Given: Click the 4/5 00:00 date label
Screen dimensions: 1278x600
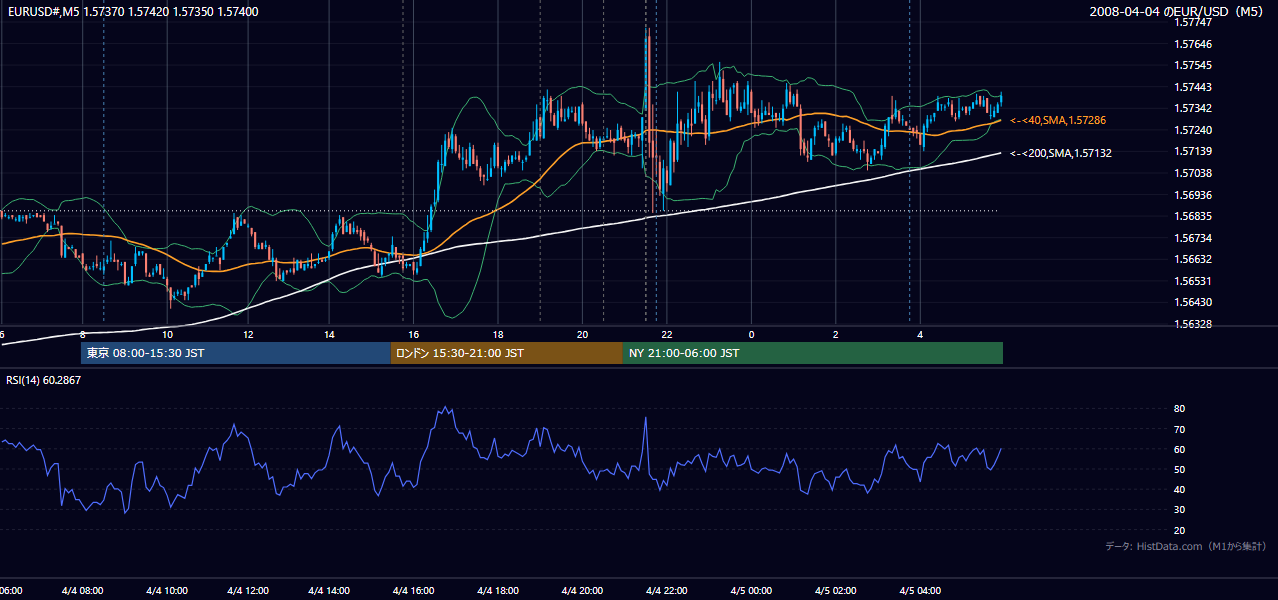Looking at the screenshot, I should click(x=751, y=591).
